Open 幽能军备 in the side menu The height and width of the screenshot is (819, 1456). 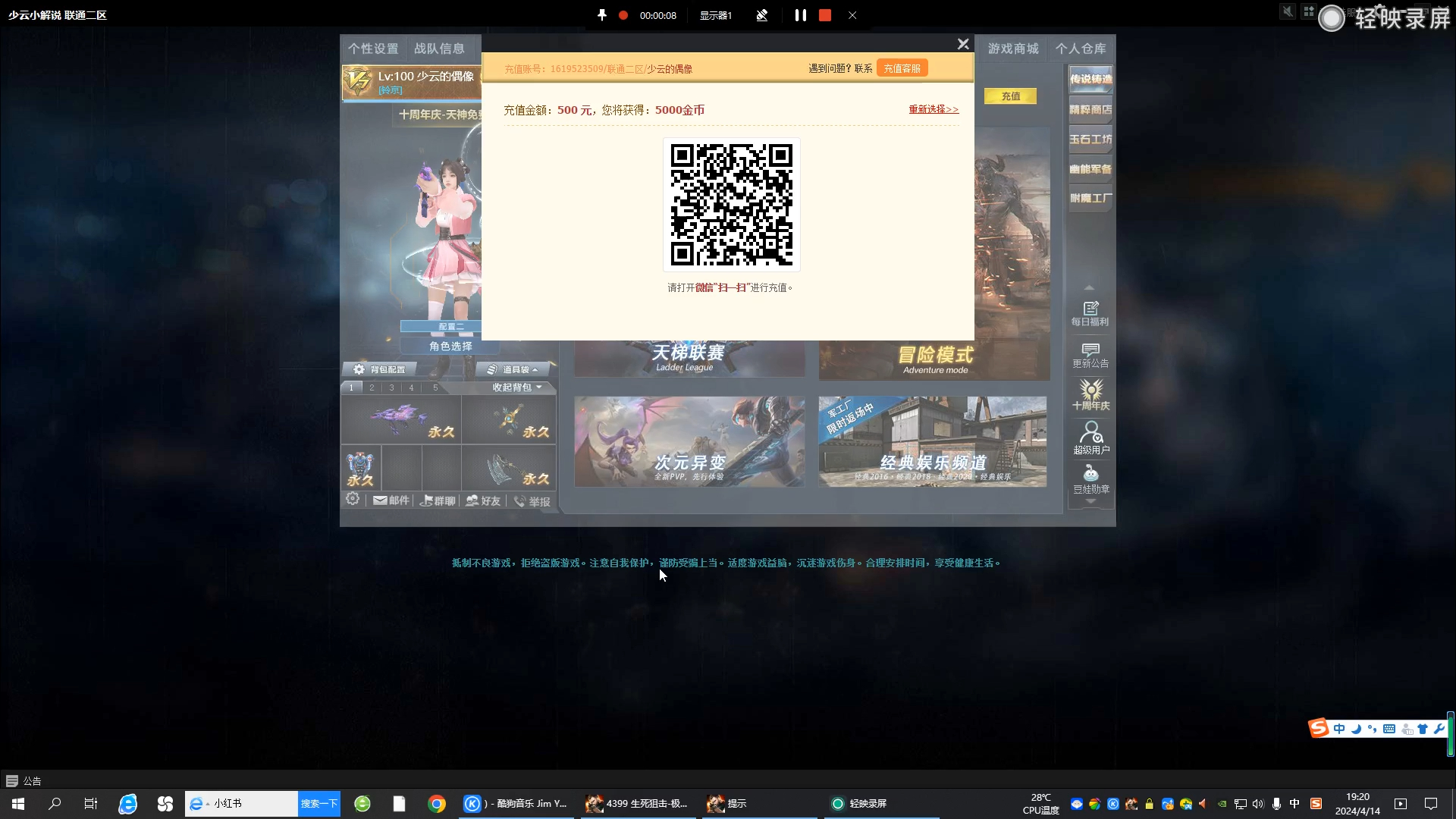1090,169
